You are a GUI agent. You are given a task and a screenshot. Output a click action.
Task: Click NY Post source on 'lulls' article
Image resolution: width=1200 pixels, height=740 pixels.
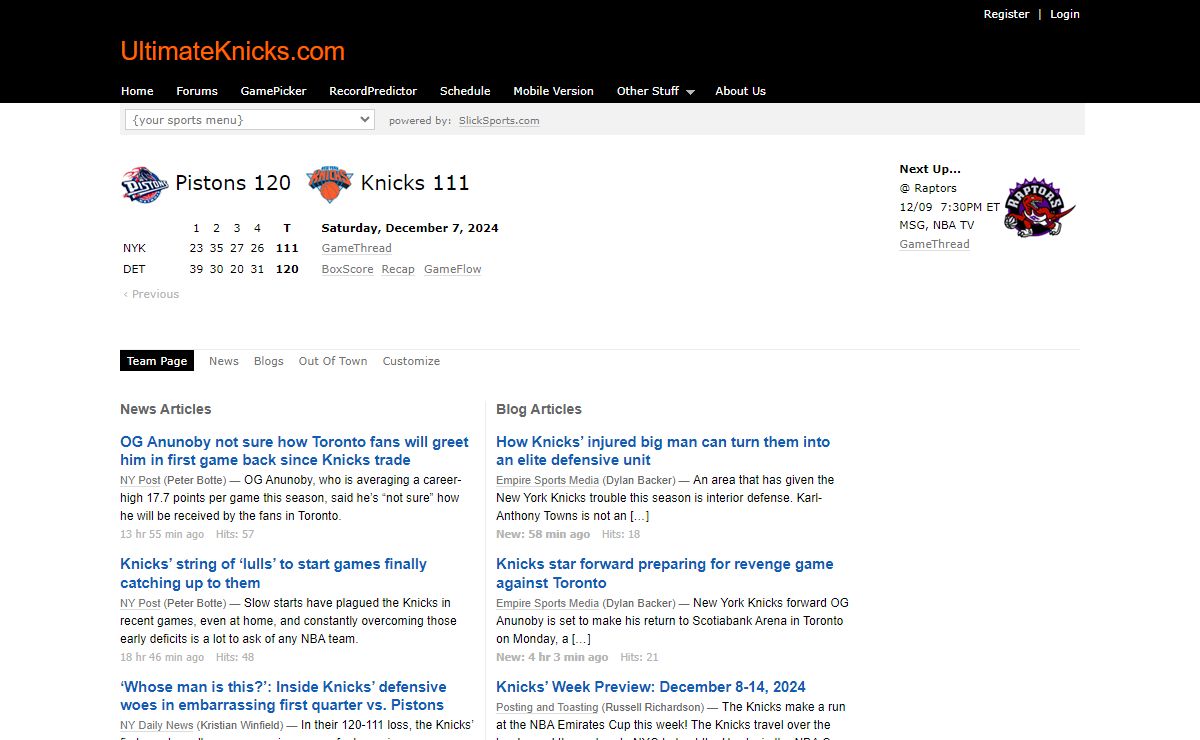[140, 603]
